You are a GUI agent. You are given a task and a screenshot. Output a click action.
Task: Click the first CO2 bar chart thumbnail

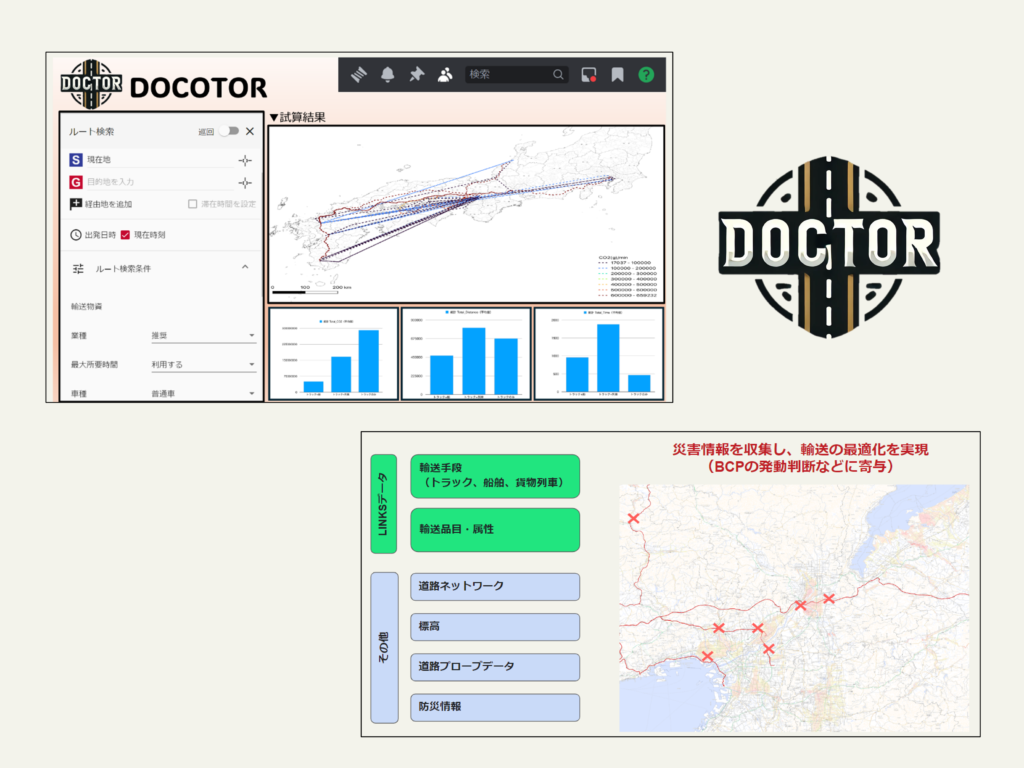[333, 353]
